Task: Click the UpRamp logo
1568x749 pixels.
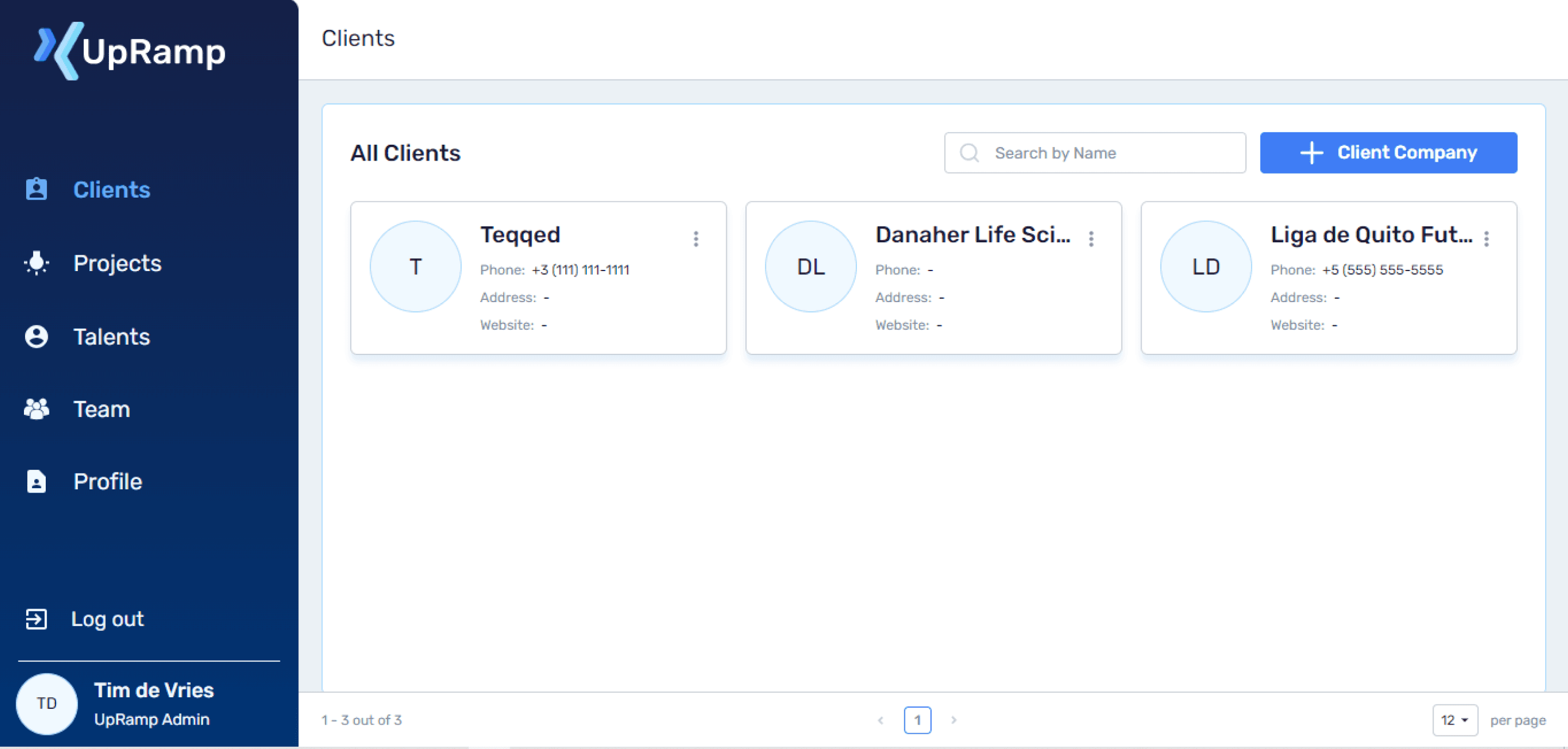Action: tap(130, 51)
